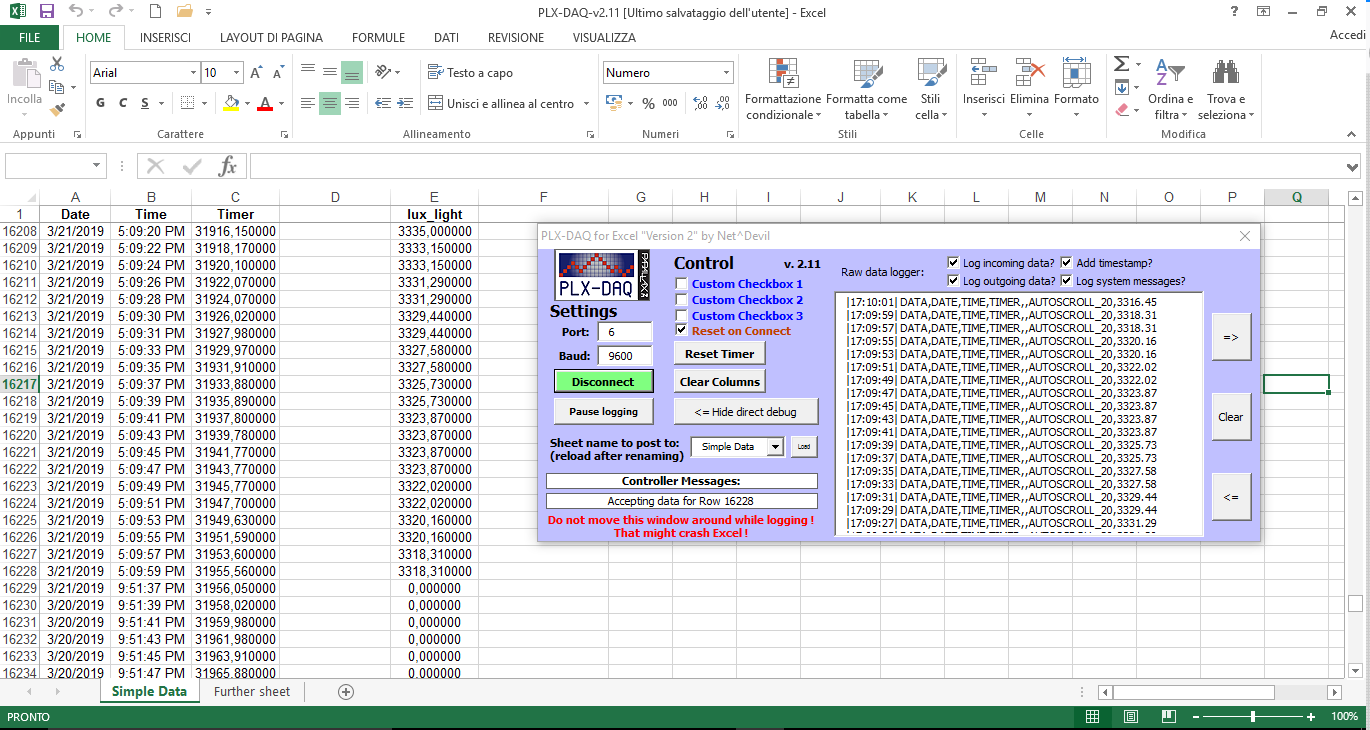The height and width of the screenshot is (730, 1370).
Task: Click the thousands separator 000 icon
Action: (x=670, y=103)
